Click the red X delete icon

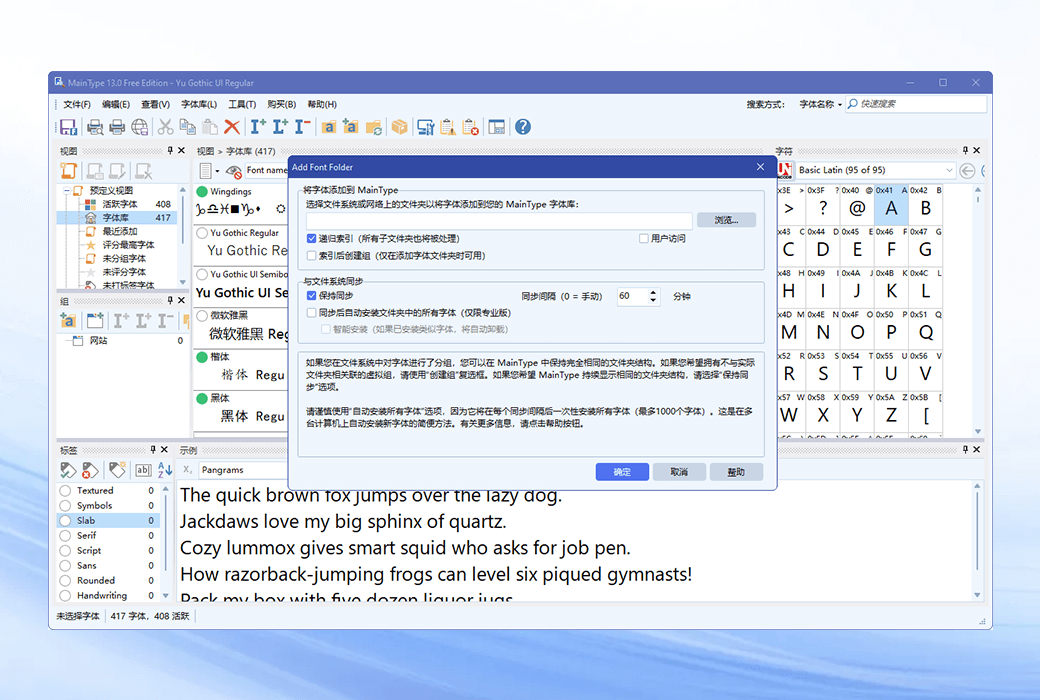coord(231,127)
